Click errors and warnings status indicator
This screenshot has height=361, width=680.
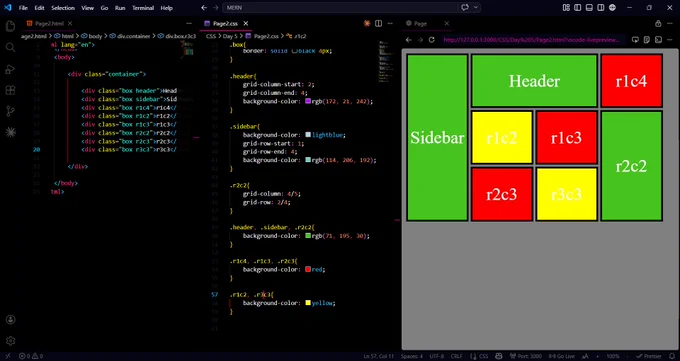[x=31, y=356]
